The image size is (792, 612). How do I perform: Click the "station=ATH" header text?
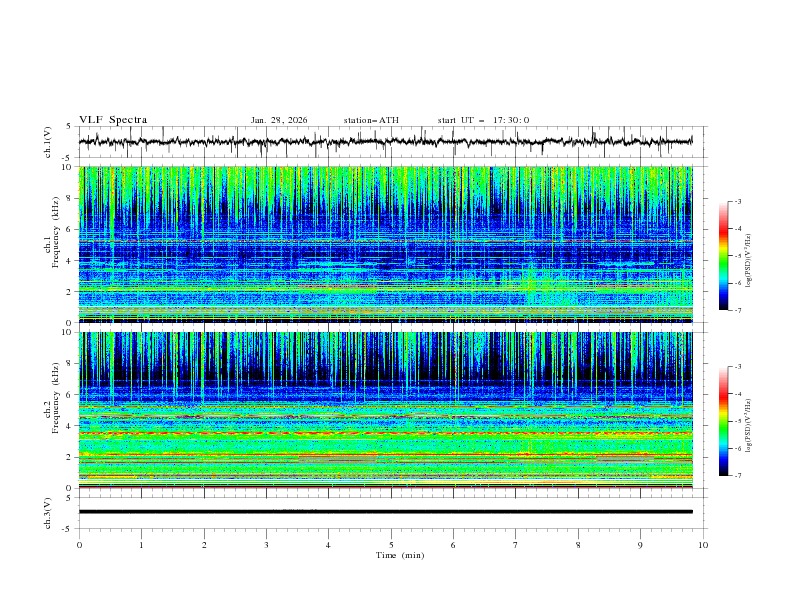[x=371, y=120]
